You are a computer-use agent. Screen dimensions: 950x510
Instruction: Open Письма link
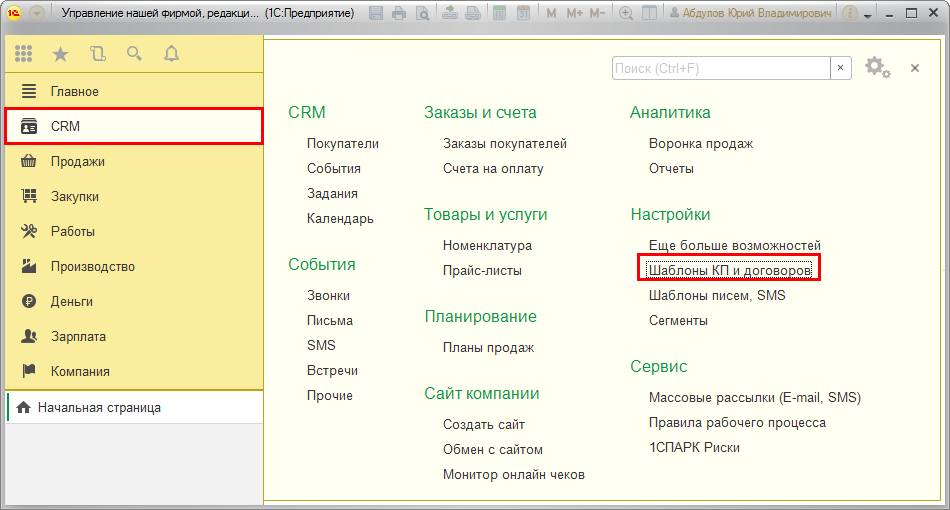pyautogui.click(x=330, y=320)
